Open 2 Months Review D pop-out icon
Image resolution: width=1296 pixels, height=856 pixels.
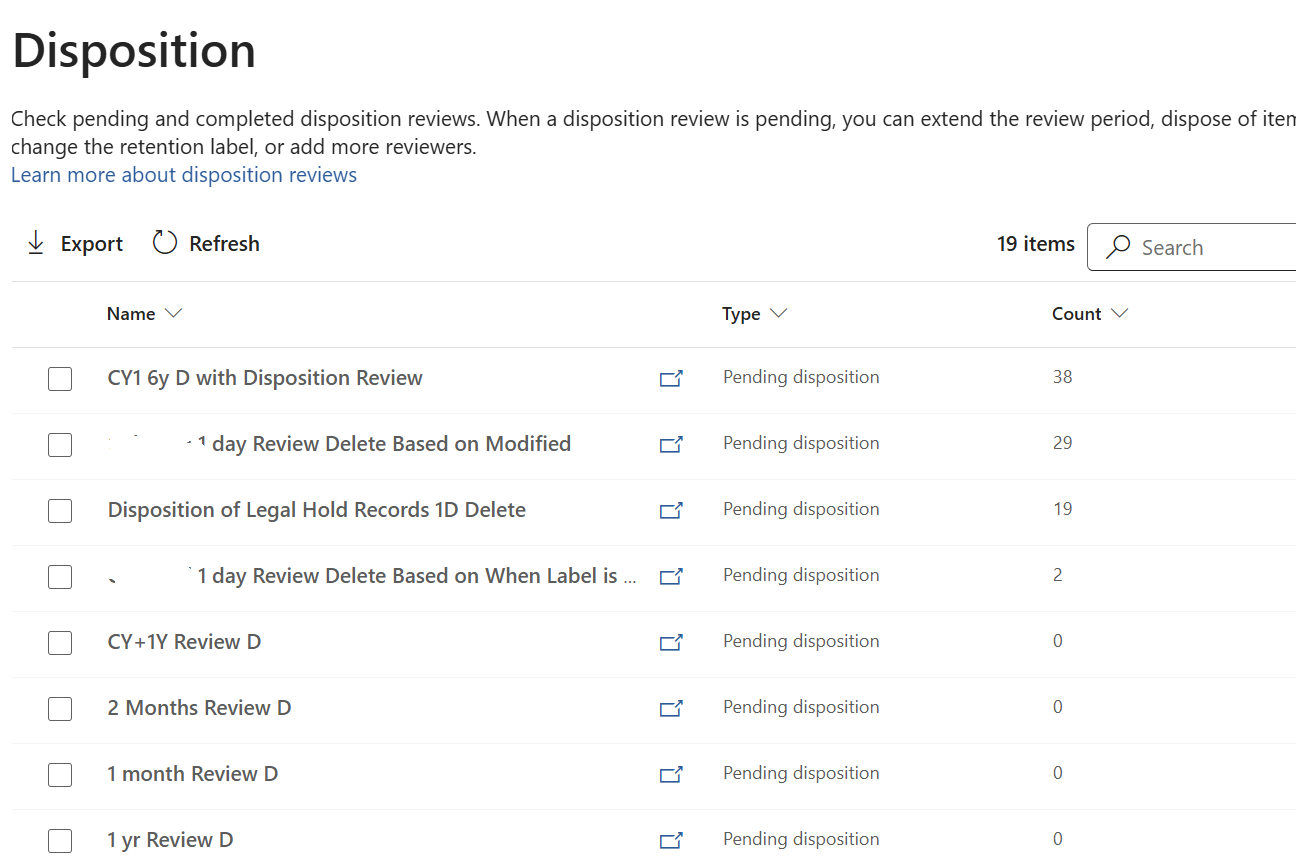671,708
